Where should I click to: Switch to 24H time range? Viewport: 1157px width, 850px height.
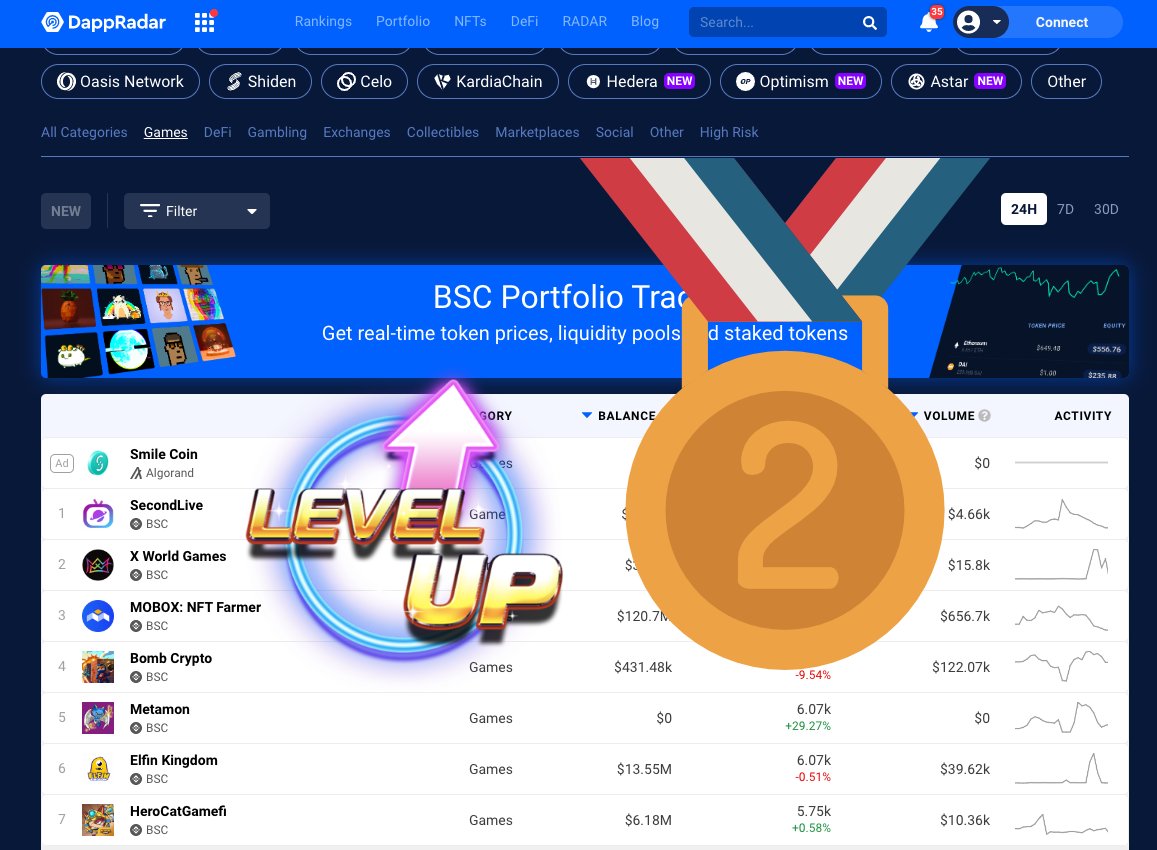(x=1023, y=209)
